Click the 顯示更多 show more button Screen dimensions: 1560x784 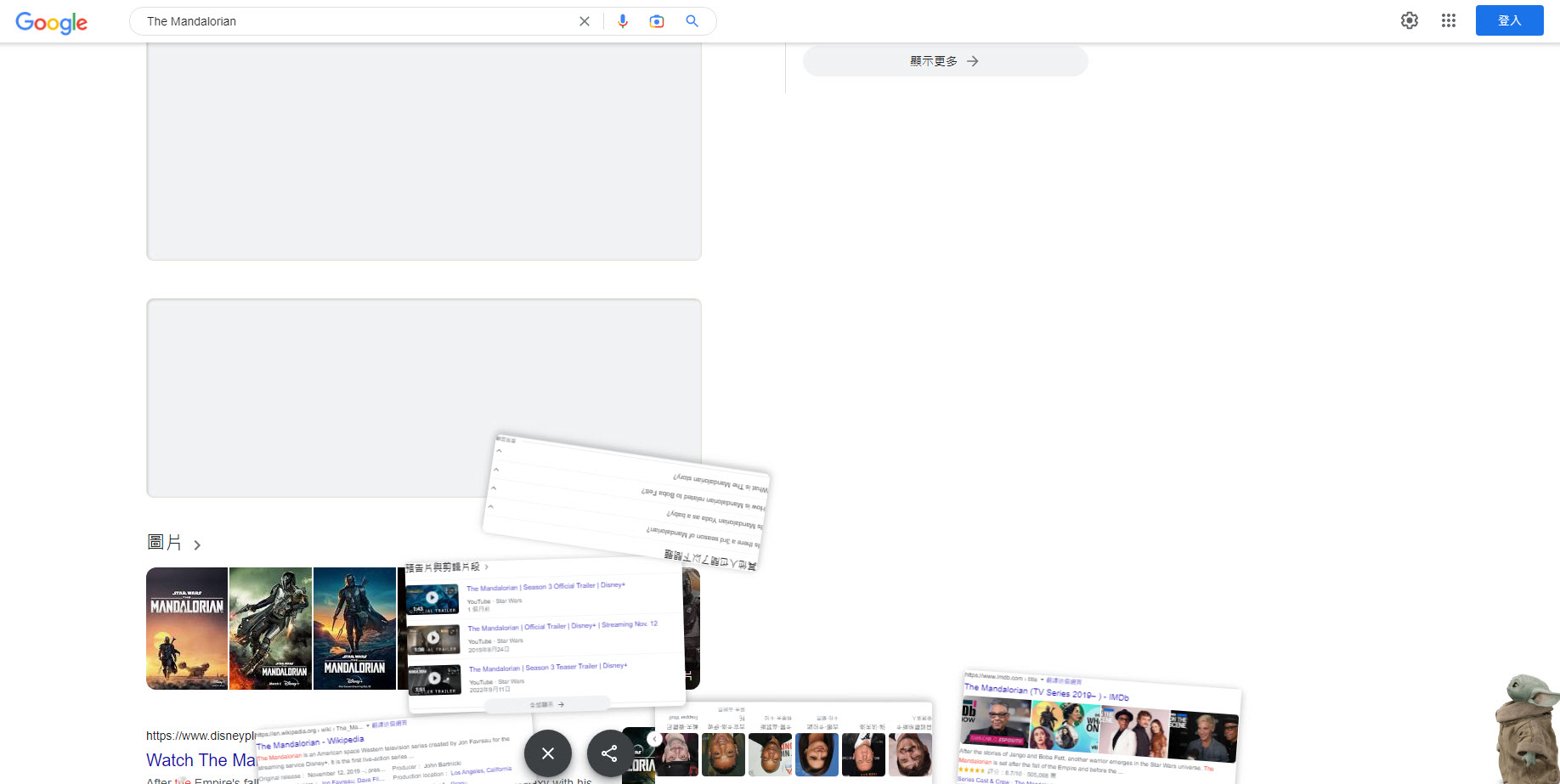(x=945, y=61)
